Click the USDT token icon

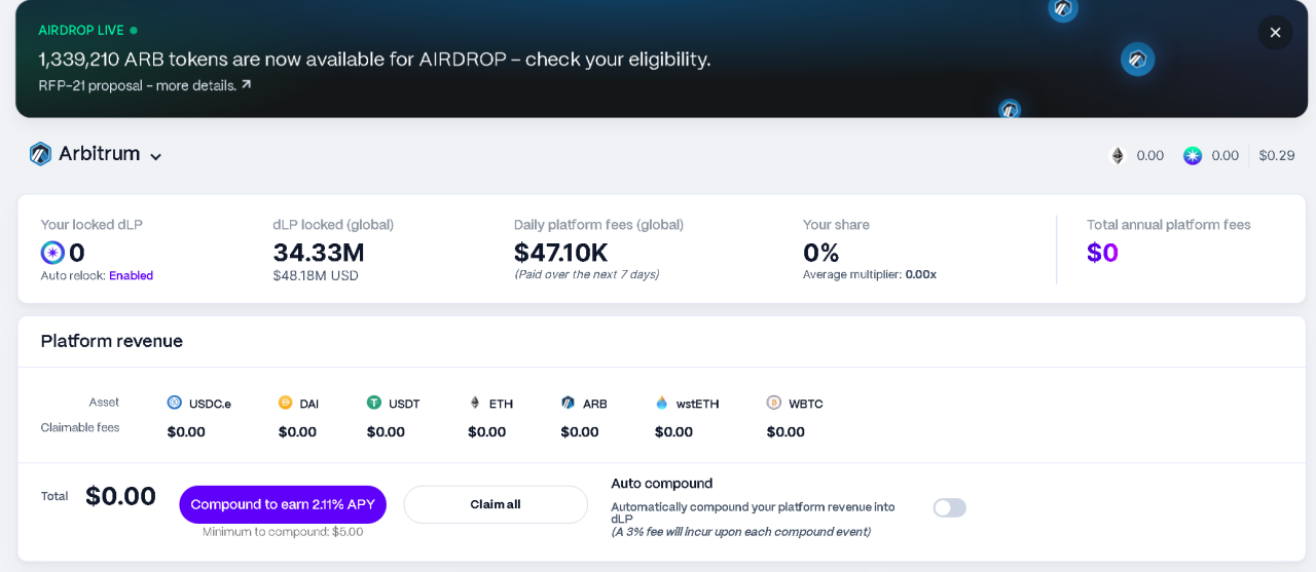click(374, 403)
